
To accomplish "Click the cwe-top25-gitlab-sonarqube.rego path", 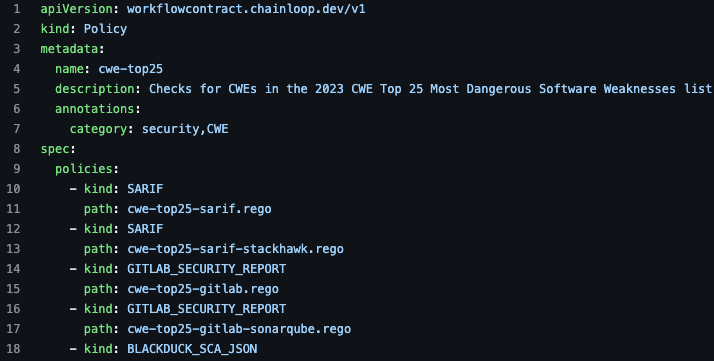I will pos(239,329).
